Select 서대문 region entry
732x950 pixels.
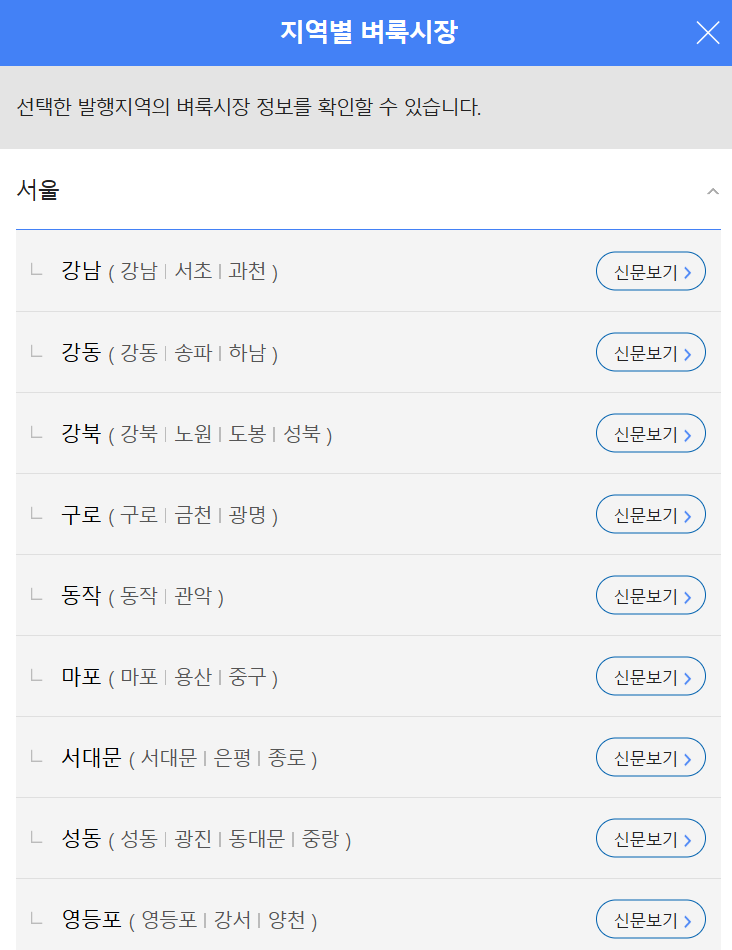point(91,757)
